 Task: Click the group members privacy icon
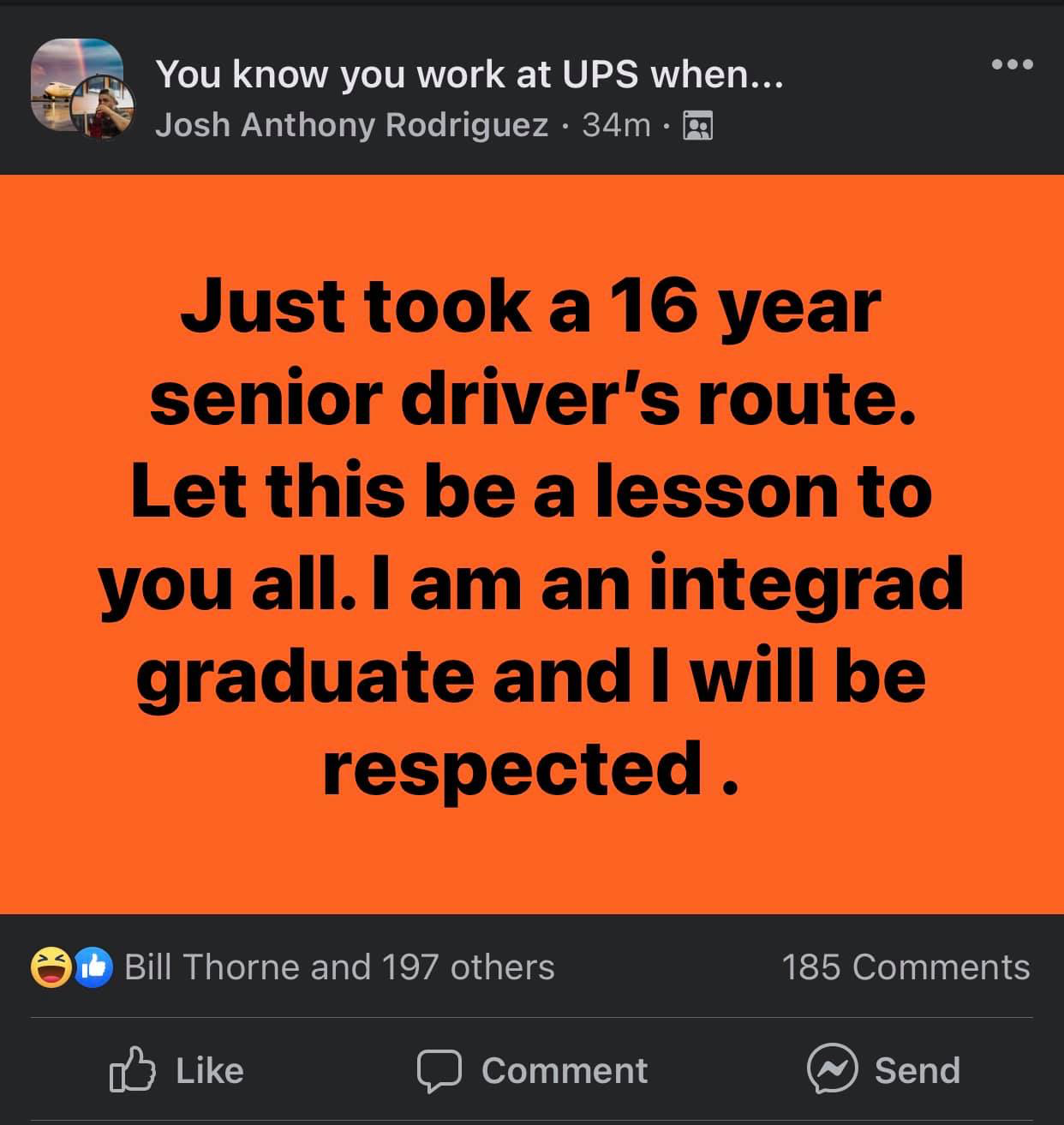coord(697,126)
